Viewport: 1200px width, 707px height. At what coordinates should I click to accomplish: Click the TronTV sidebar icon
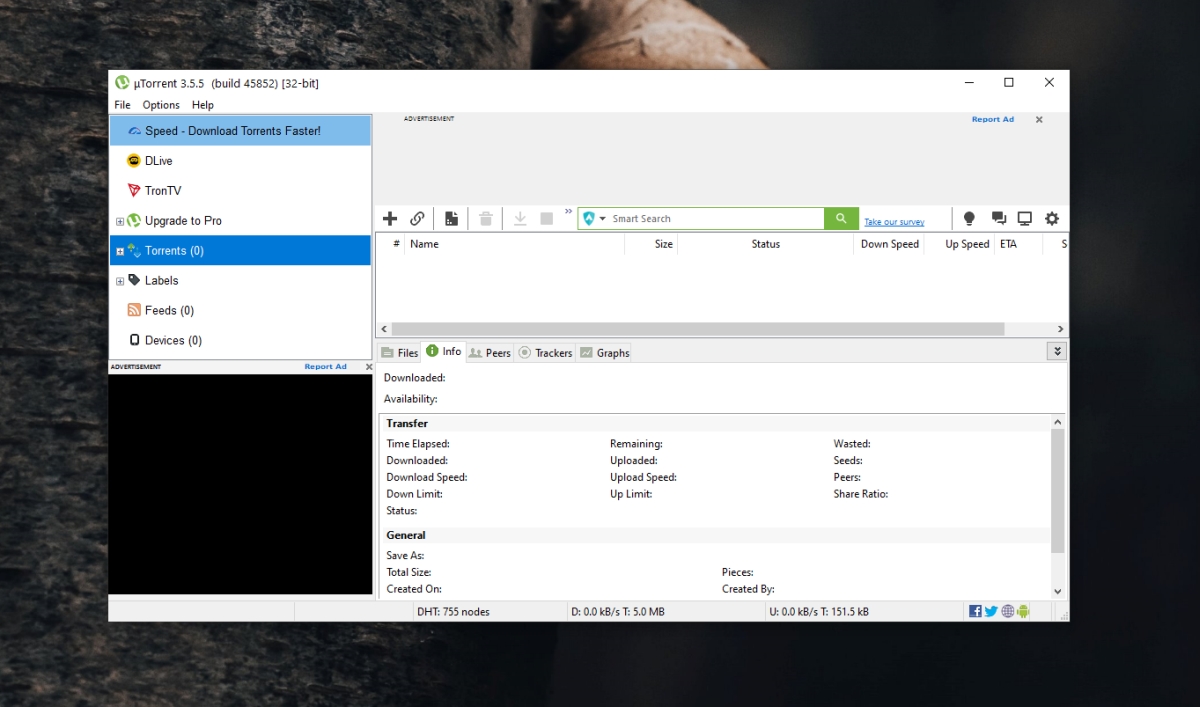[x=134, y=191]
